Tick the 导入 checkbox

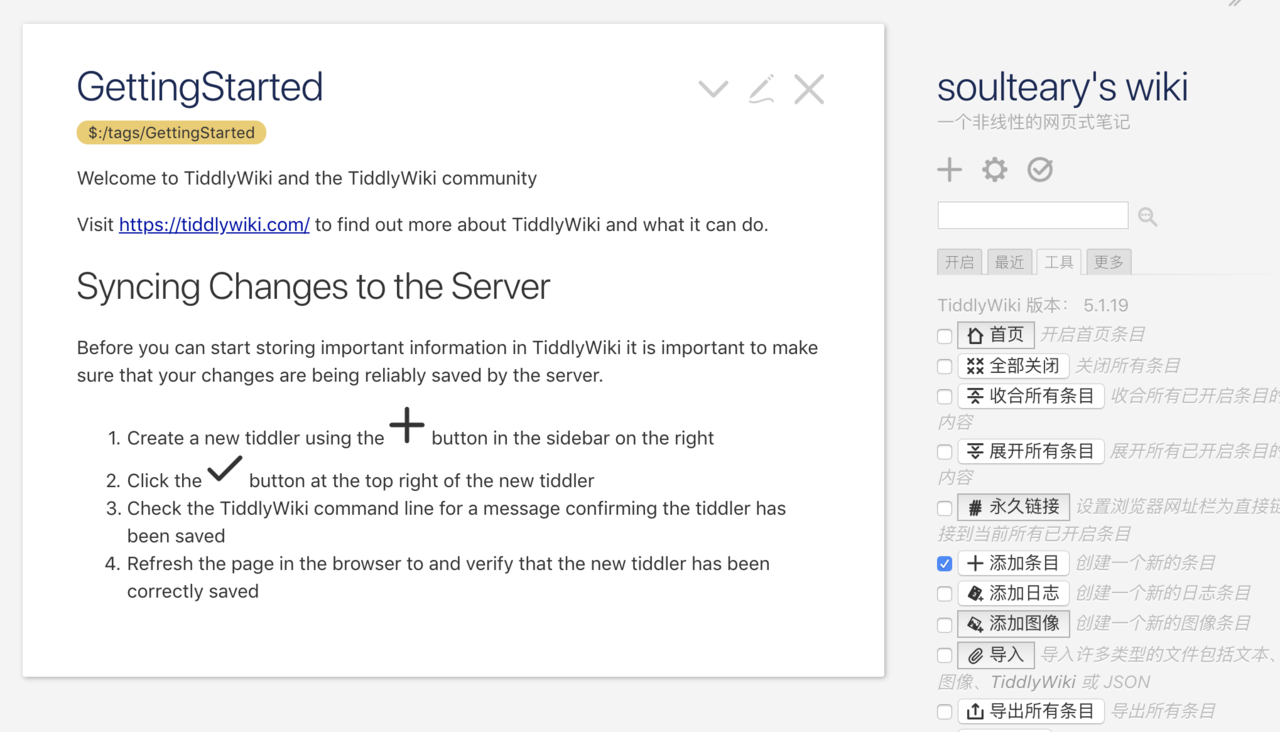(x=944, y=656)
